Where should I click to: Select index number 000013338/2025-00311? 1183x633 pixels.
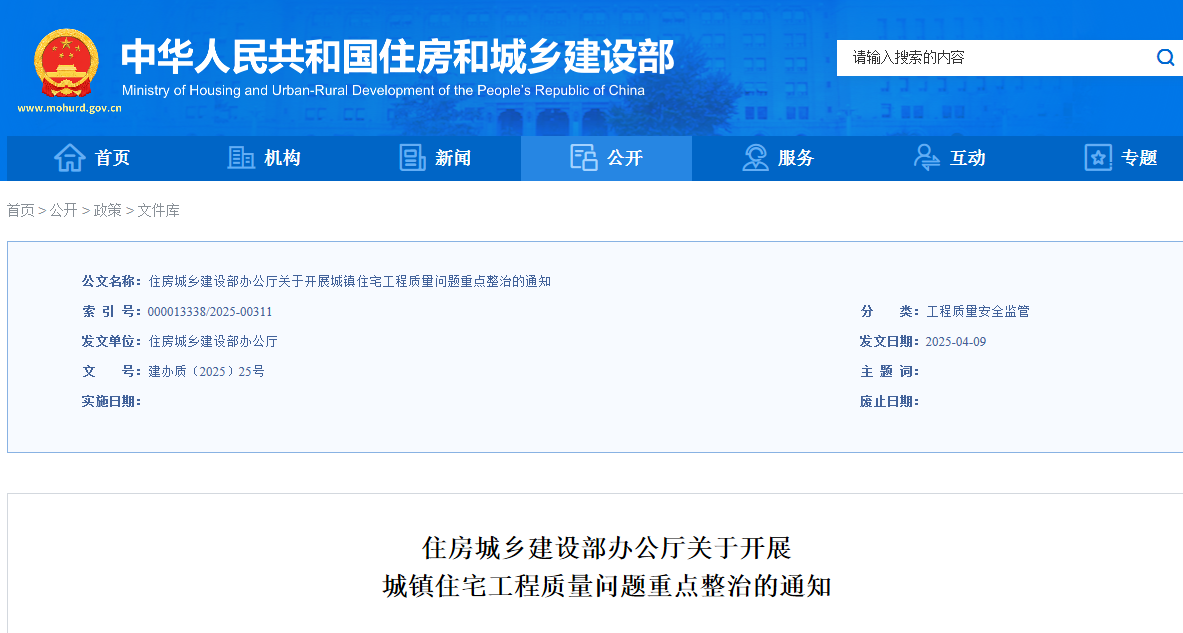[210, 312]
